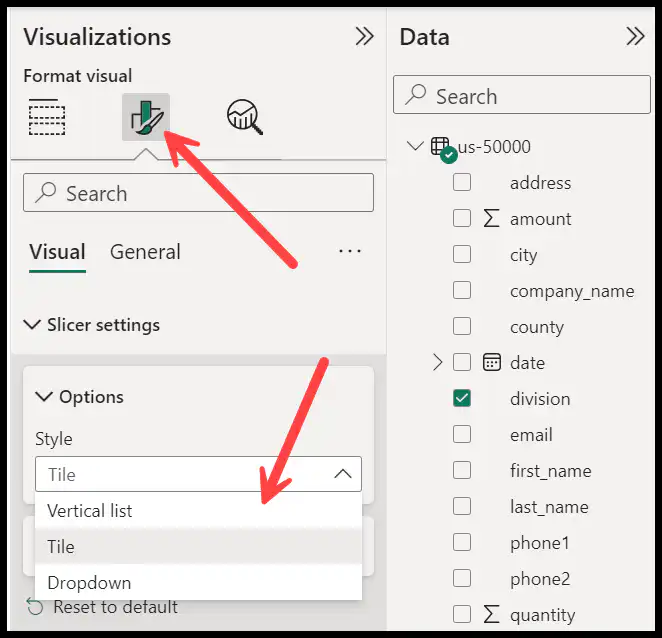Click the calendar icon beside date

click(x=491, y=362)
